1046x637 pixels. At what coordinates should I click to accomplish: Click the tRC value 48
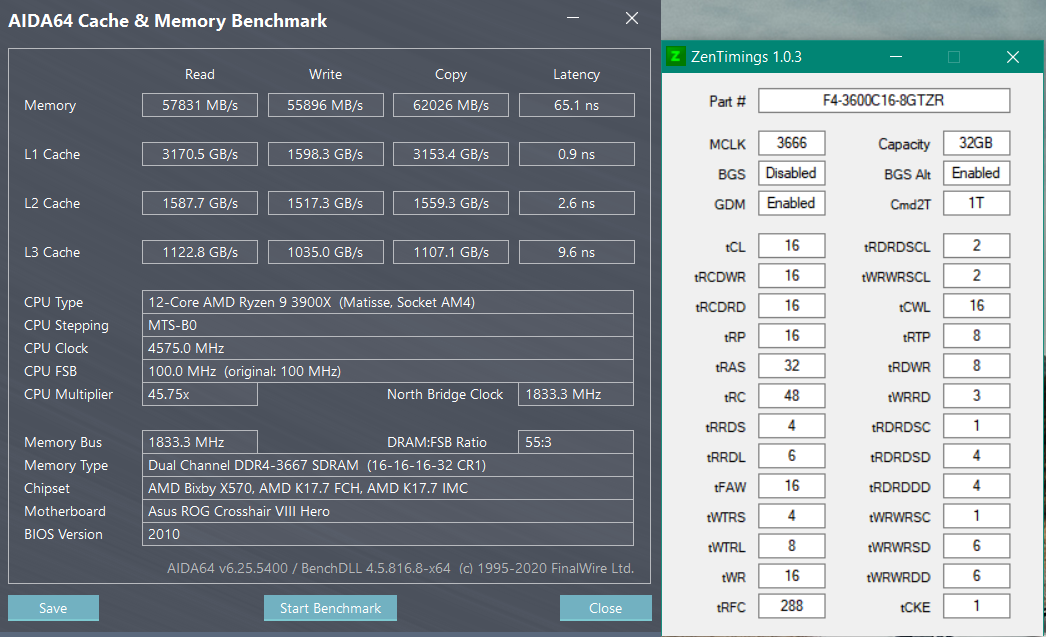792,396
